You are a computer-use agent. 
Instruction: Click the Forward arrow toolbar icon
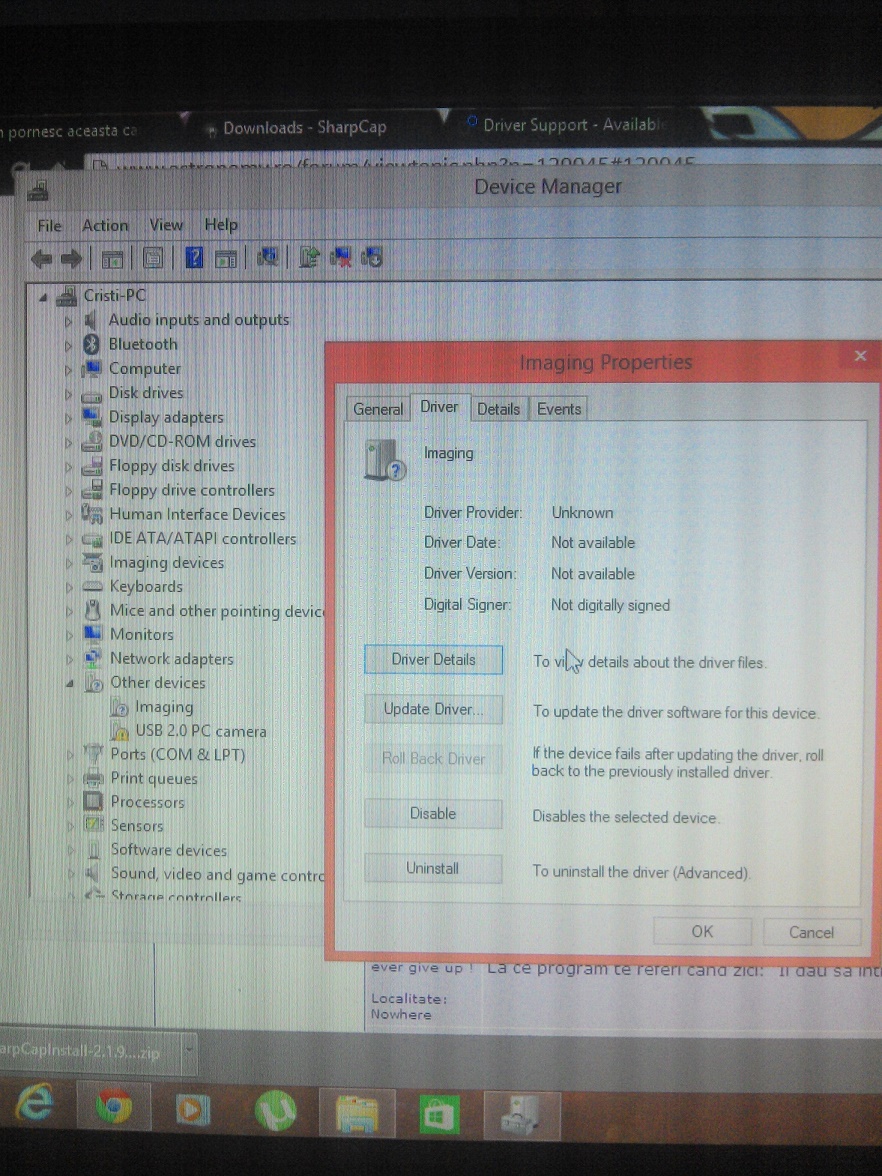pyautogui.click(x=71, y=260)
